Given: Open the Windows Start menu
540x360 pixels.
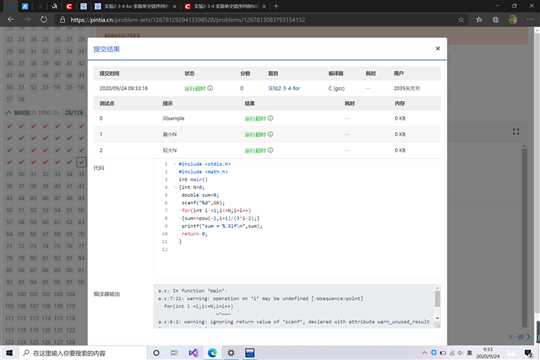Looking at the screenshot, I should click(x=9, y=353).
